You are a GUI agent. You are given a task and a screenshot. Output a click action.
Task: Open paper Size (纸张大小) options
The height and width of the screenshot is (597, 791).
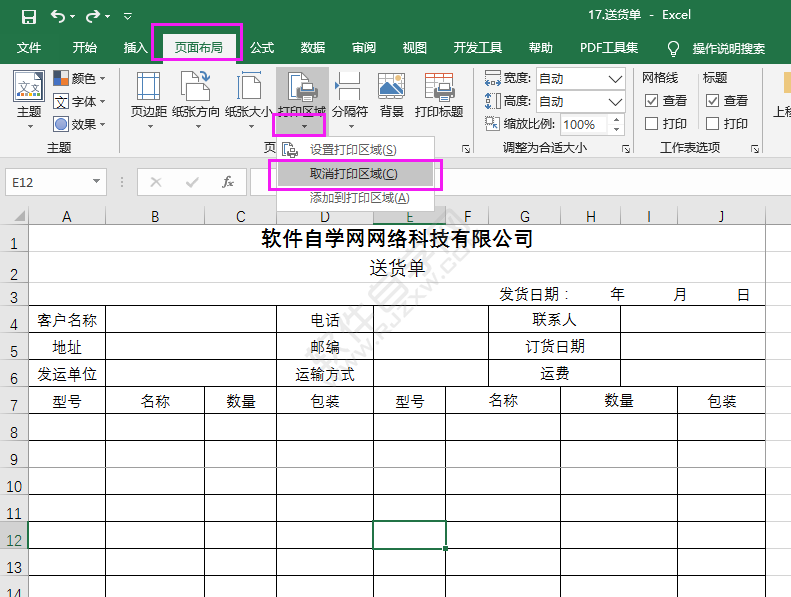coord(249,100)
